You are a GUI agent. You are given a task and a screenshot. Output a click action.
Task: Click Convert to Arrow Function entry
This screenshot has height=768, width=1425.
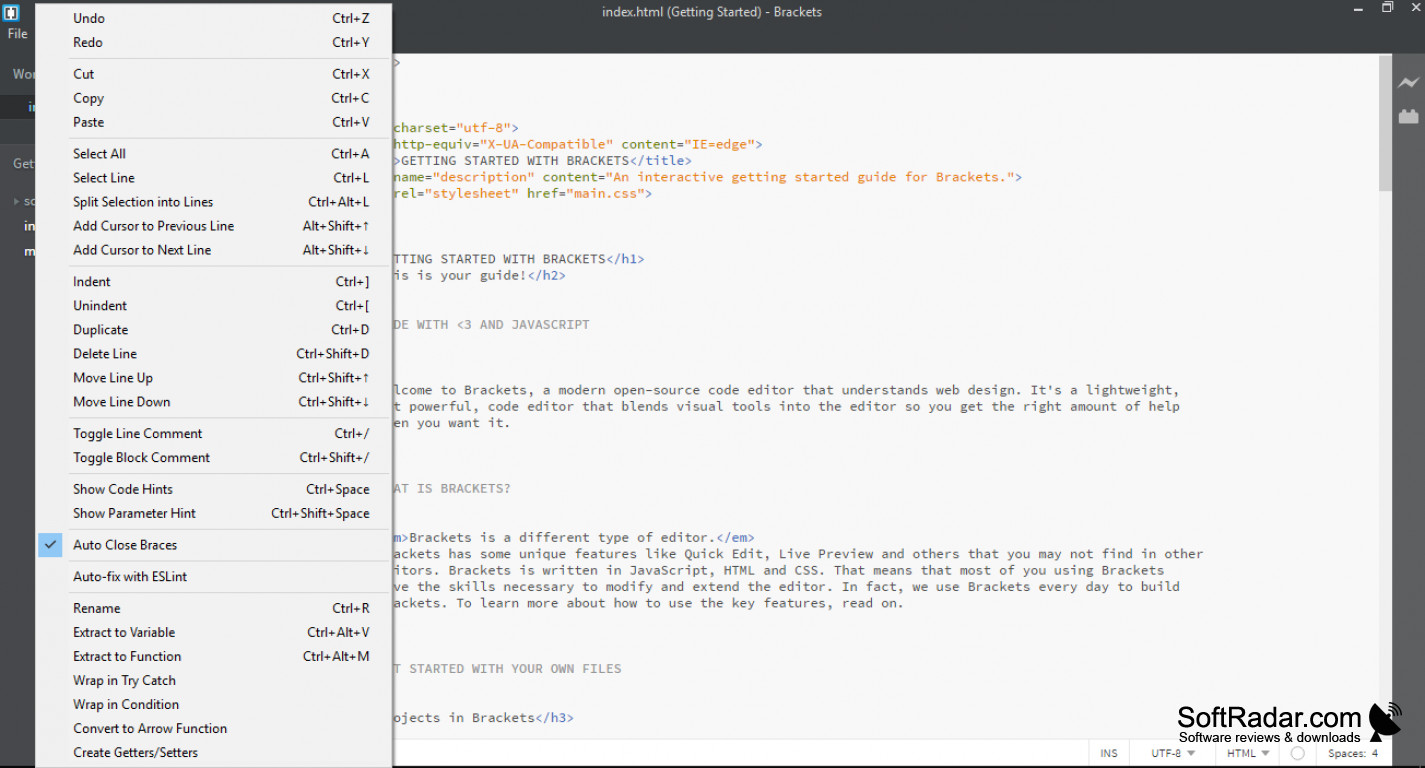point(150,728)
